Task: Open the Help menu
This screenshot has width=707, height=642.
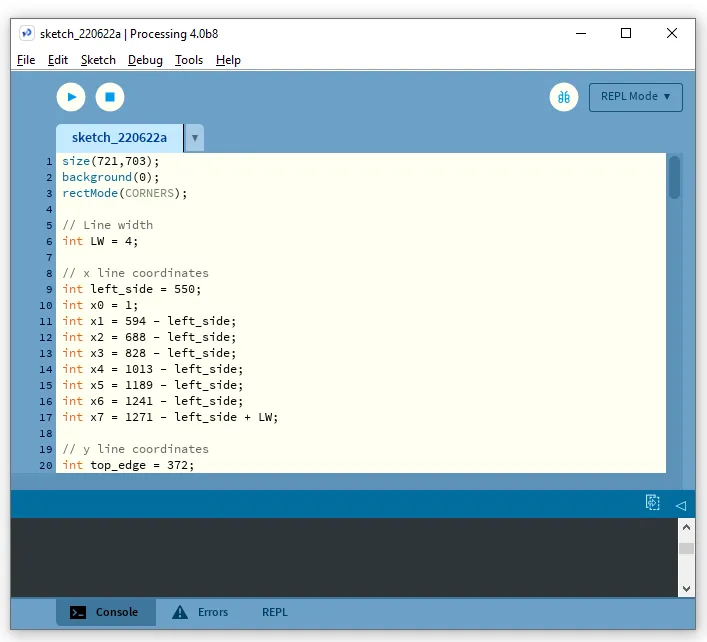Action: coord(228,60)
